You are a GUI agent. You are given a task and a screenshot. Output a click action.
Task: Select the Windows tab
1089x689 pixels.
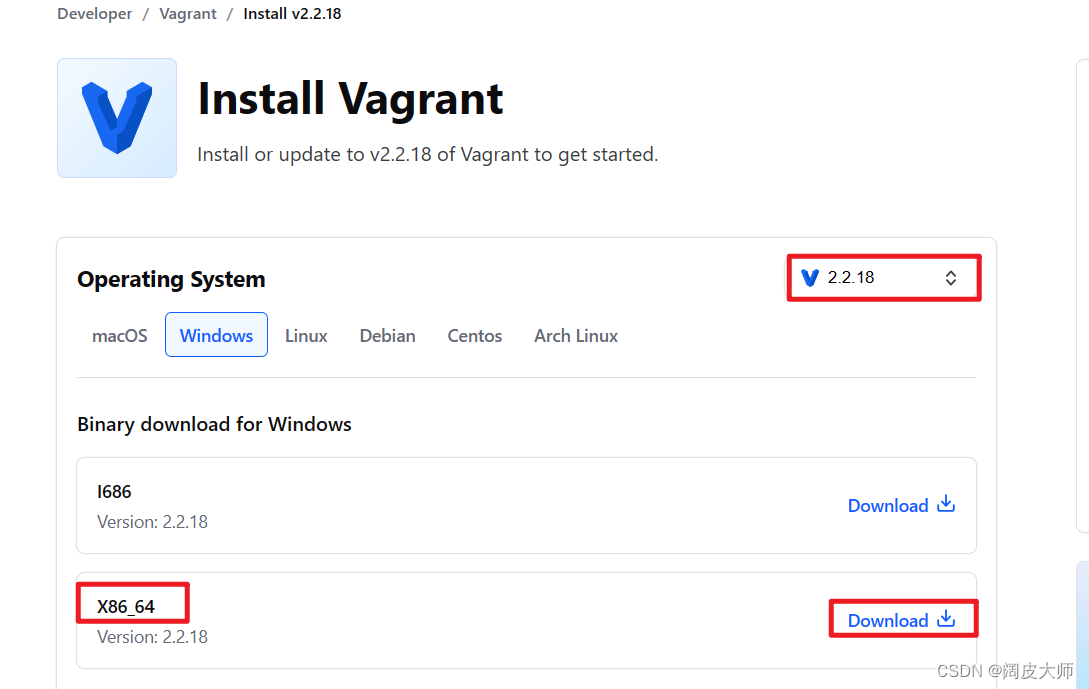216,335
